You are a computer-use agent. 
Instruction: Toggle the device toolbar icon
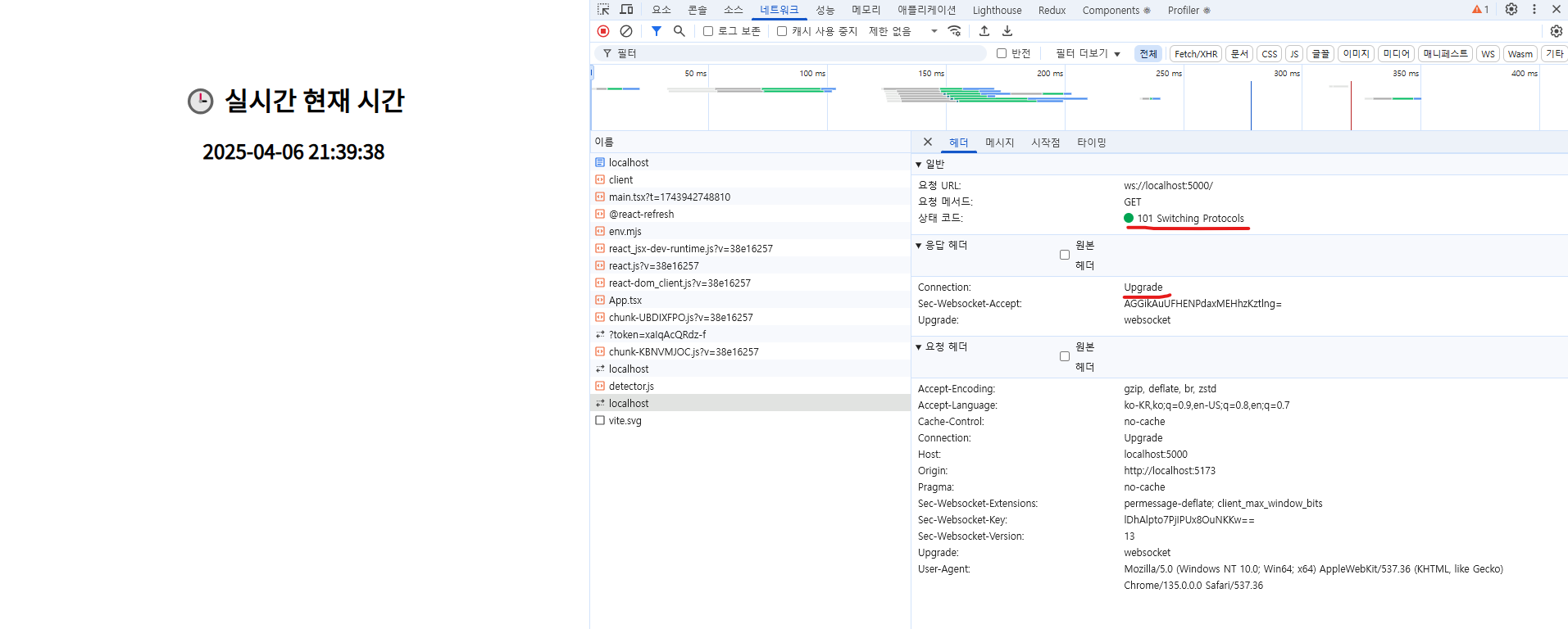point(626,10)
